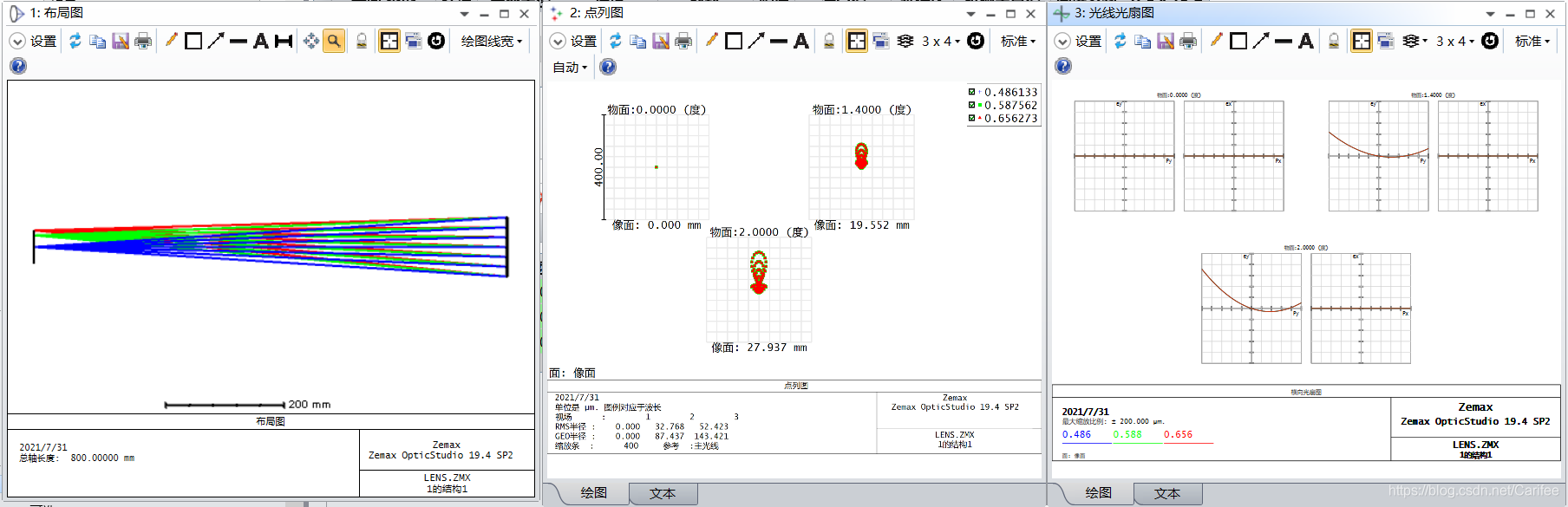1568x507 pixels.
Task: Print the 点列图 spot diagram
Action: [683, 41]
